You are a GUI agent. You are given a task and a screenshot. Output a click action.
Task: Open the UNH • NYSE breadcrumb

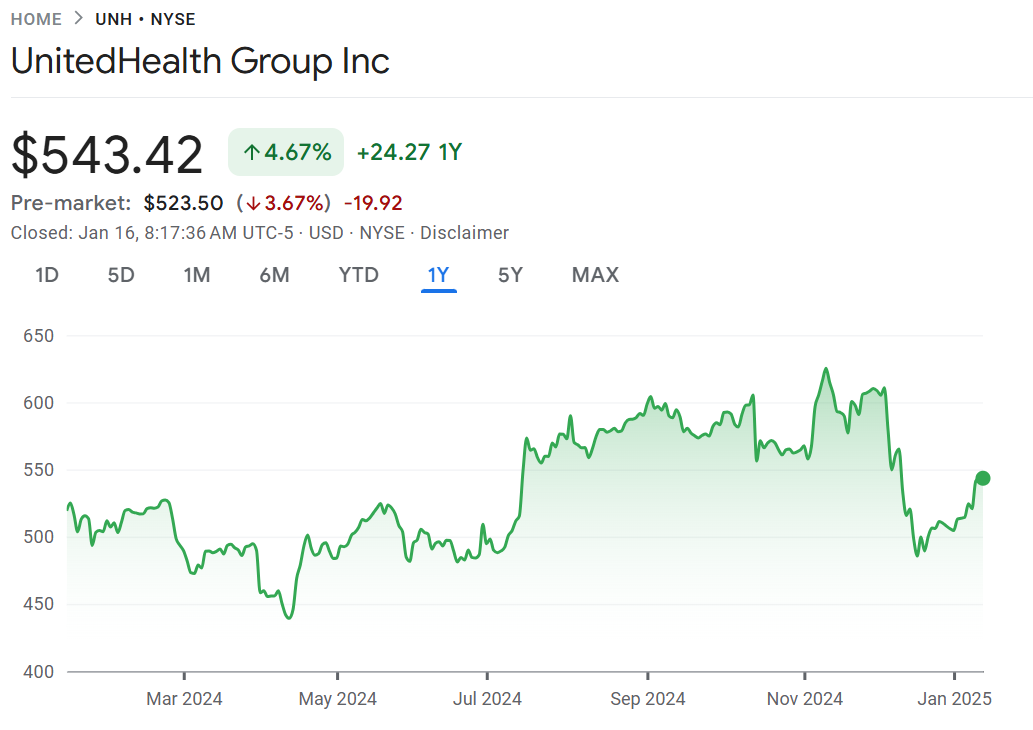pyautogui.click(x=145, y=19)
